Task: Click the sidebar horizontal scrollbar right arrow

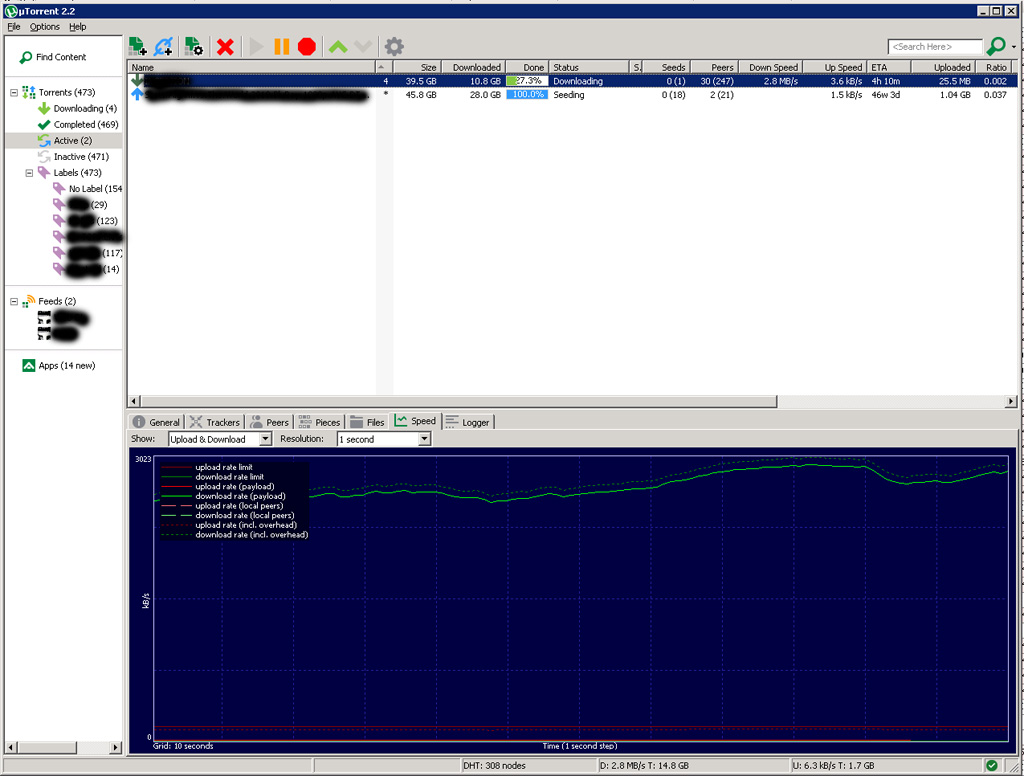Action: 116,747
